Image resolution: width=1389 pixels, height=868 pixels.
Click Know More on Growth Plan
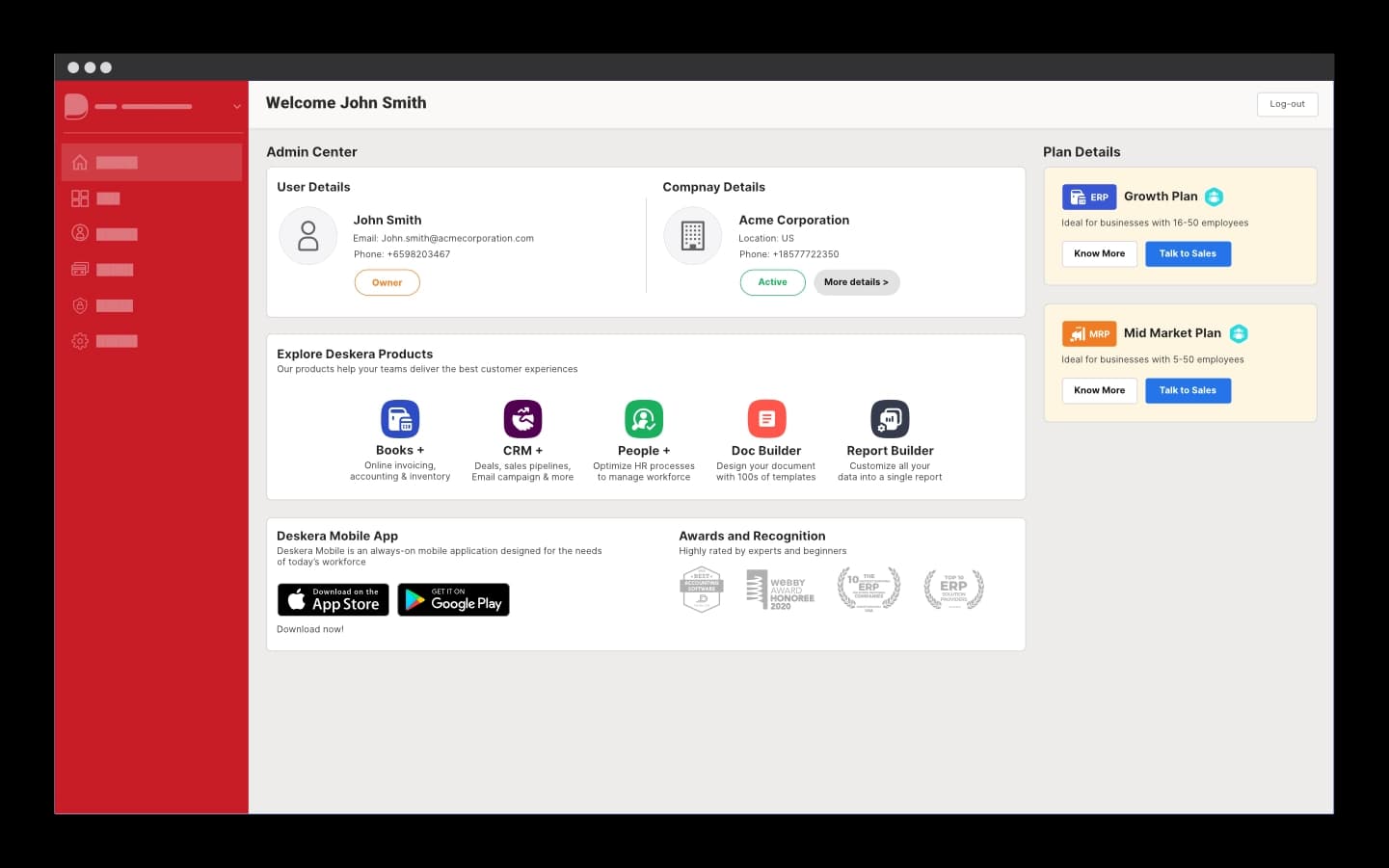[1099, 253]
